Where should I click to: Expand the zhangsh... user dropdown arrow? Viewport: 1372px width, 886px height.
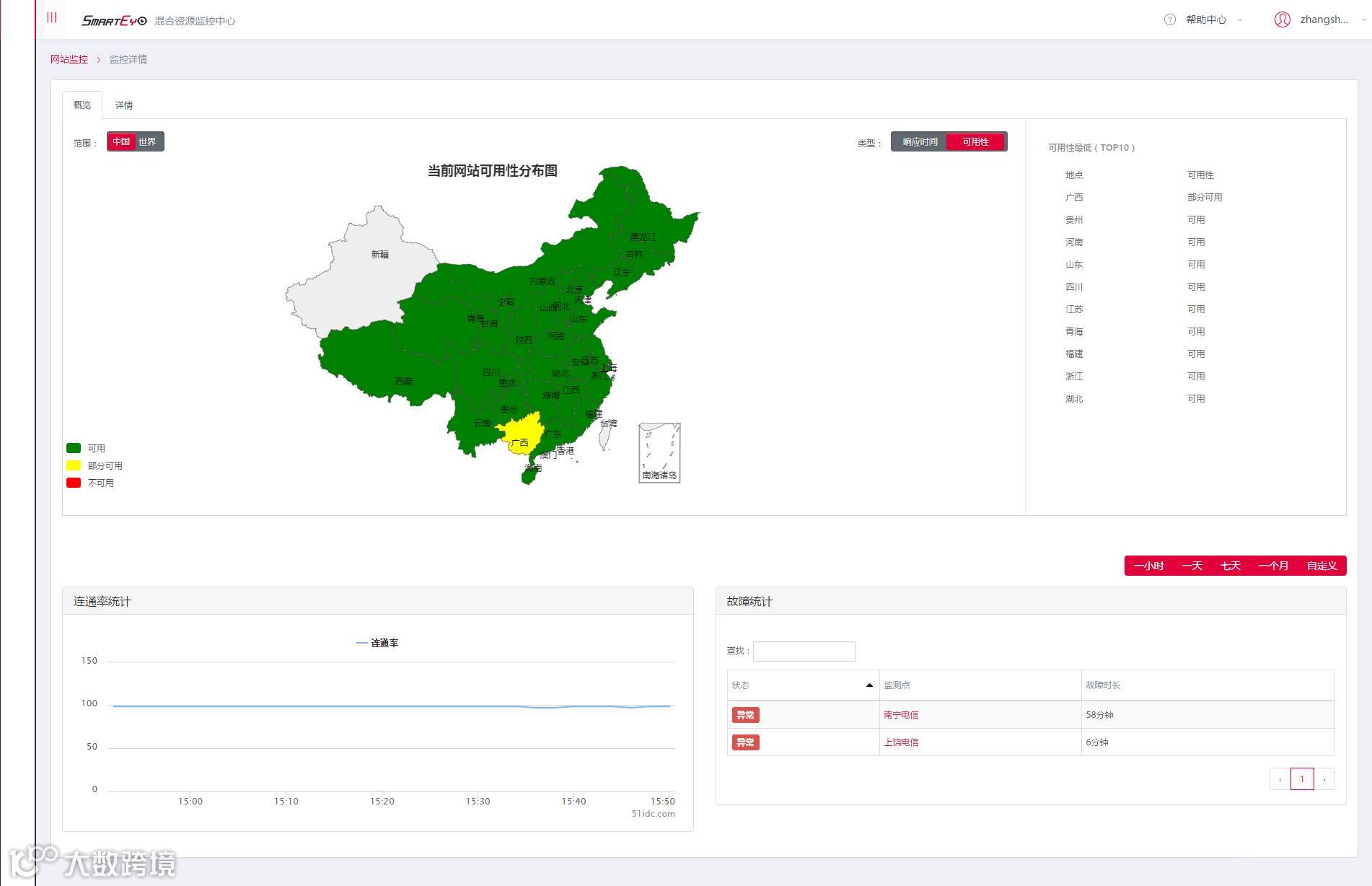(x=1363, y=20)
